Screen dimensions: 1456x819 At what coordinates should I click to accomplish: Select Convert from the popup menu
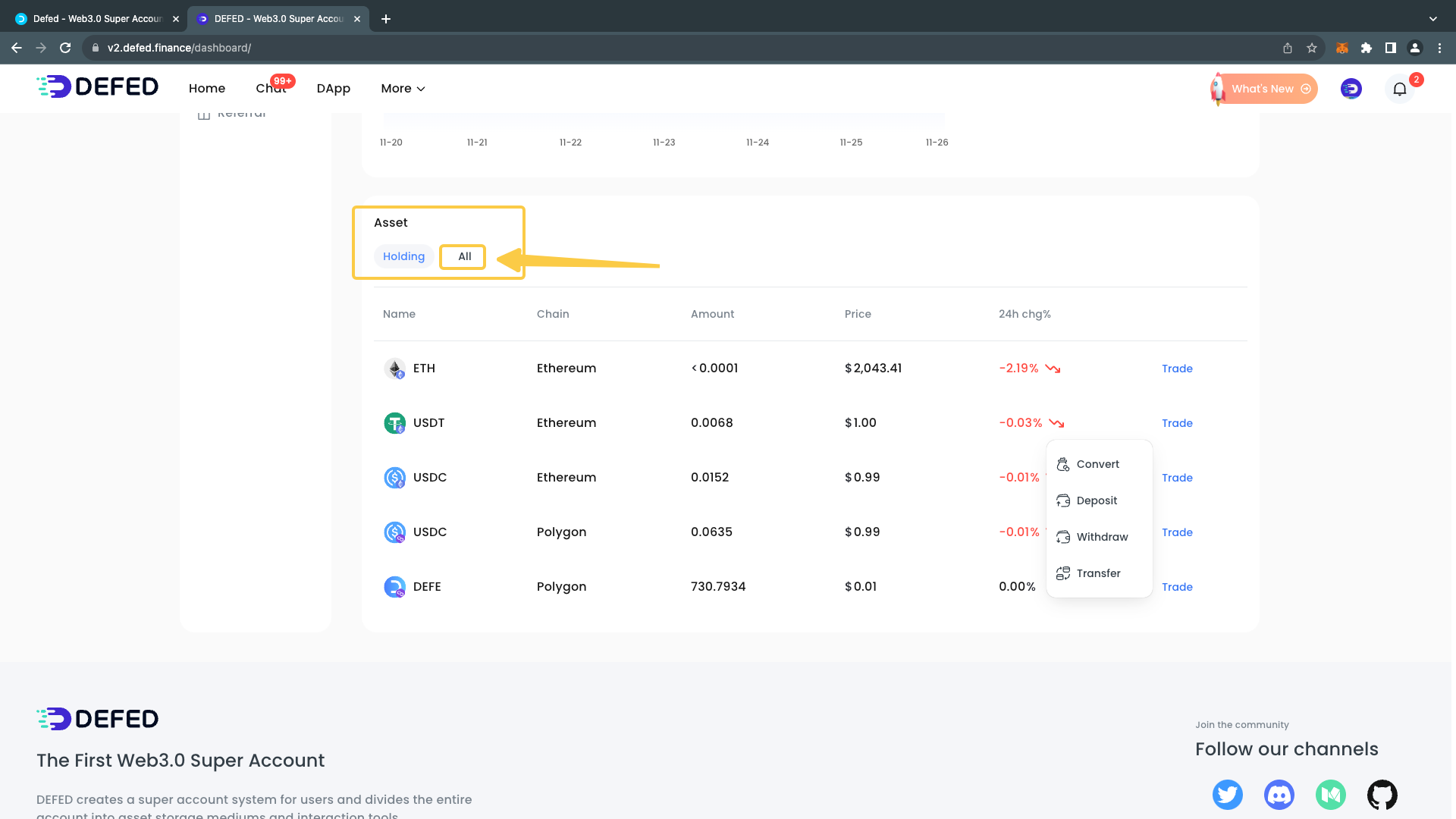[x=1097, y=464]
